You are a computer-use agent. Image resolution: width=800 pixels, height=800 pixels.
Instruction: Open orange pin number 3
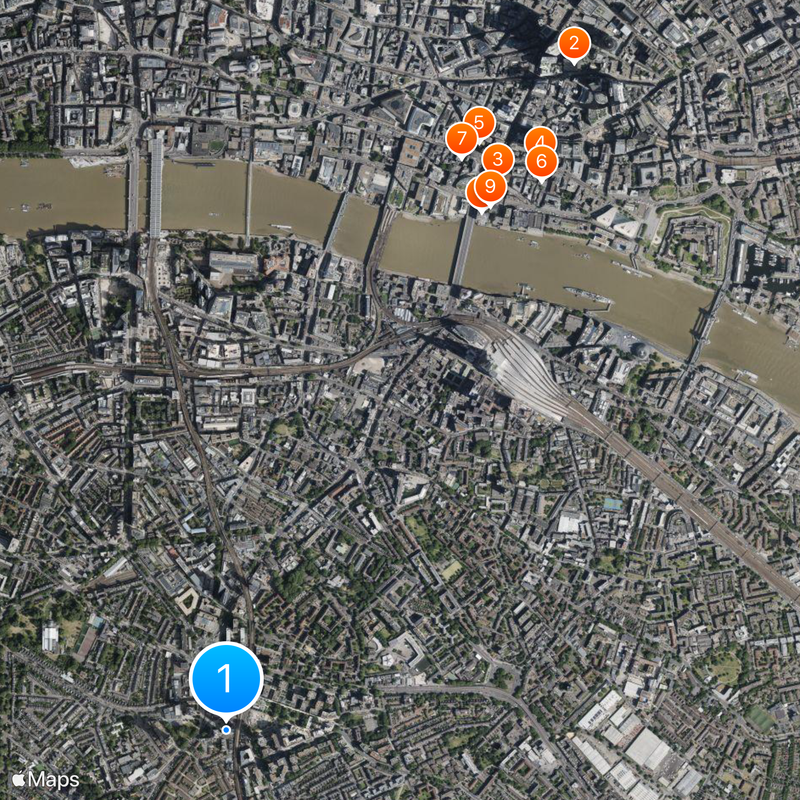[x=498, y=159]
